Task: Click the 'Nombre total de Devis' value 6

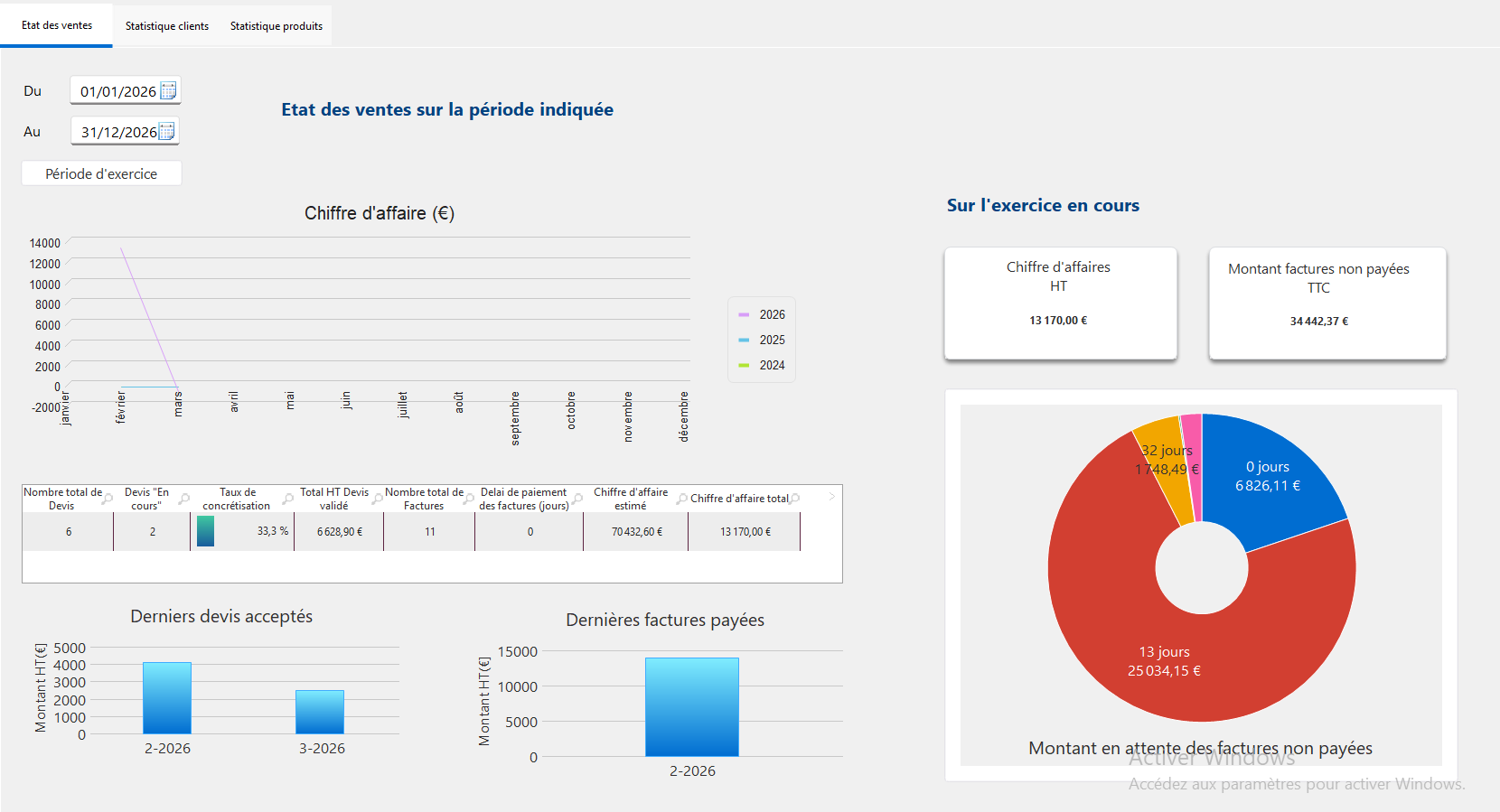Action: pyautogui.click(x=69, y=532)
